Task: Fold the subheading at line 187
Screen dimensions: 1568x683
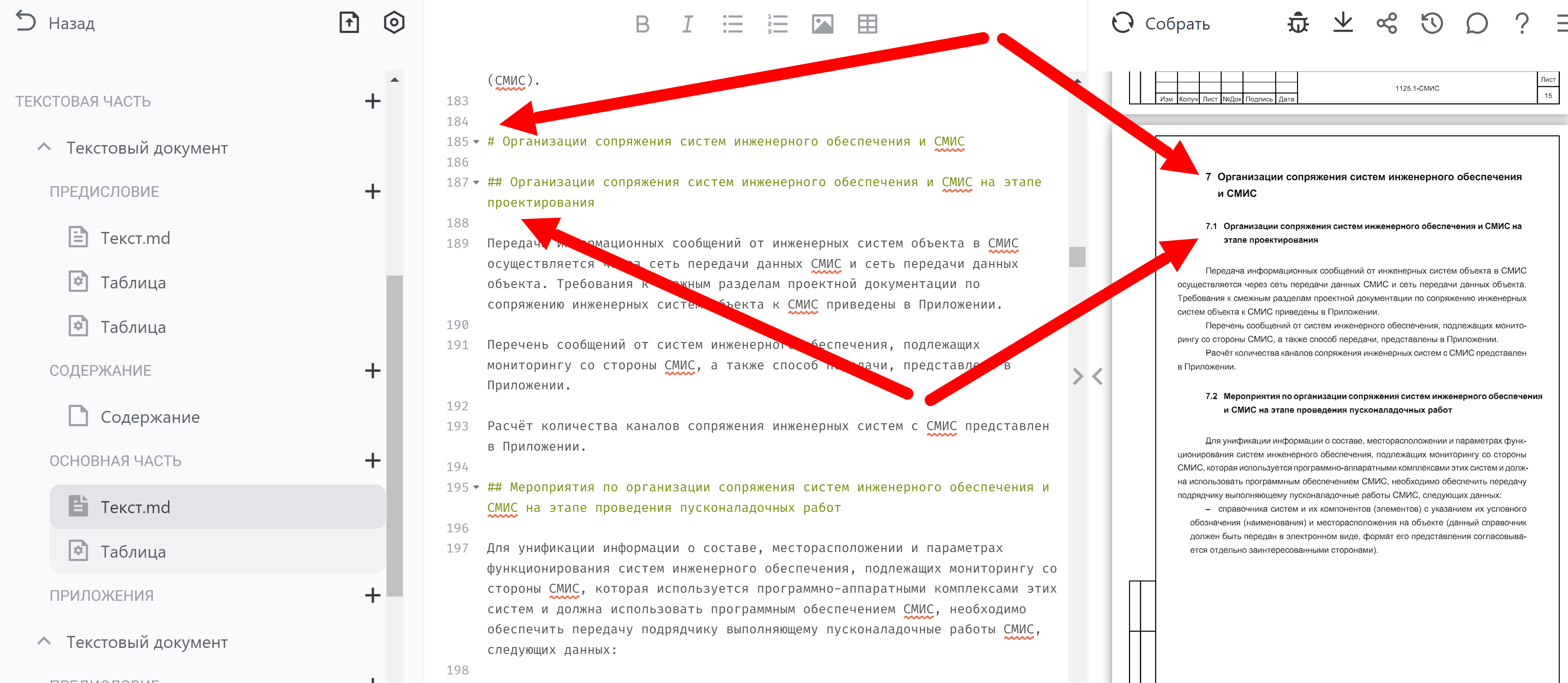Action: coord(476,182)
